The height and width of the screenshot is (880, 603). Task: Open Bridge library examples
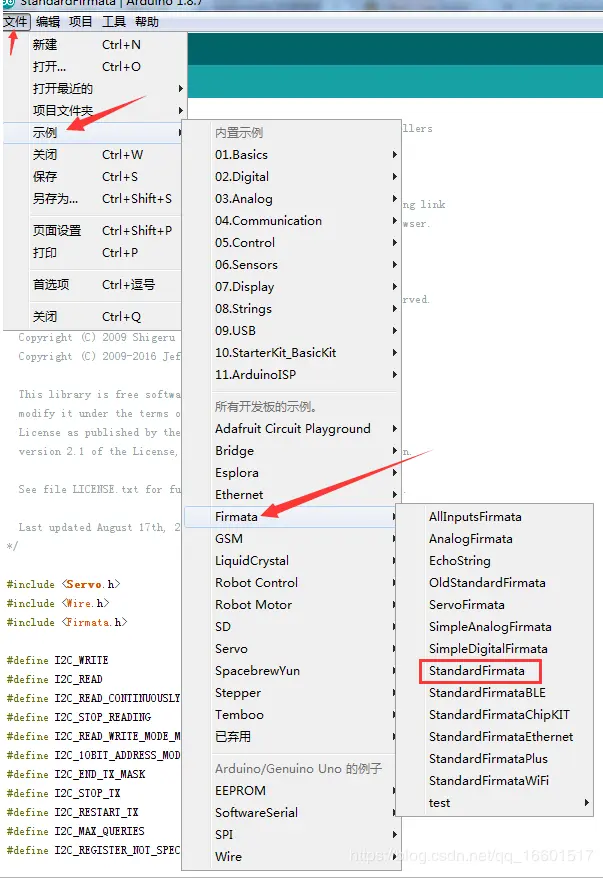291,451
